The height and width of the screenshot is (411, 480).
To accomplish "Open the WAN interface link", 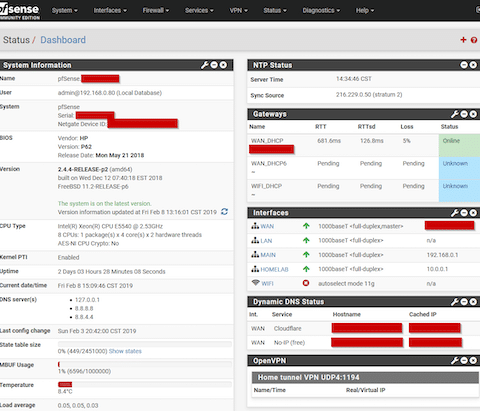I will [267, 226].
